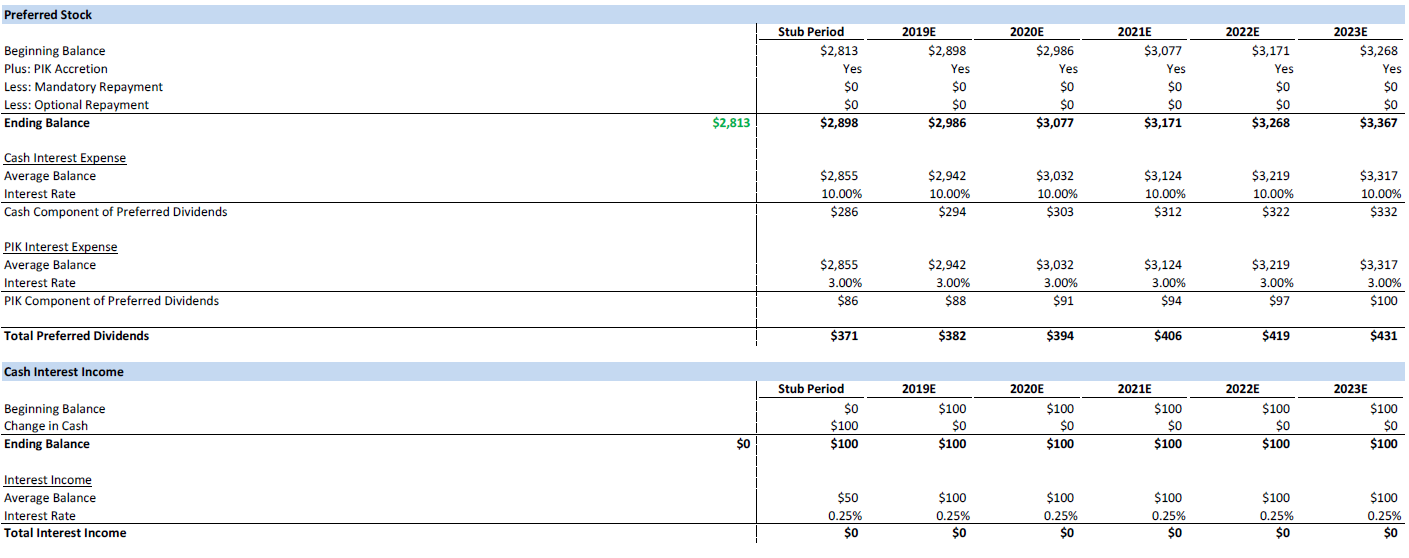This screenshot has width=1409, height=558.
Task: Select the Cash Interest Income section header
Action: (702, 372)
